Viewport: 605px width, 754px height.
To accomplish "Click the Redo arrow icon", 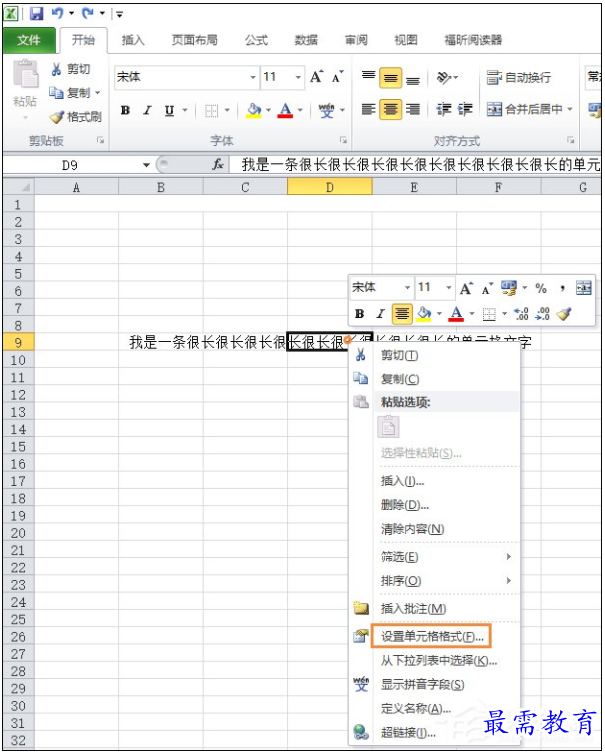I will (x=88, y=13).
